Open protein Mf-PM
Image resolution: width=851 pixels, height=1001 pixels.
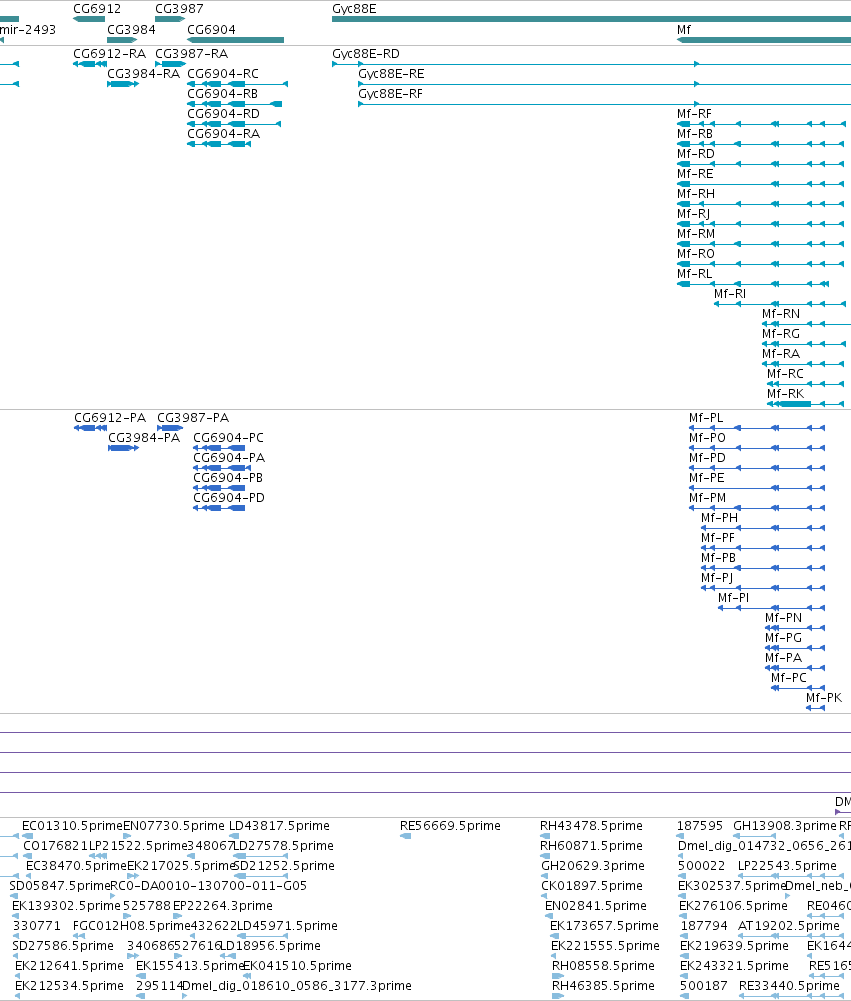[707, 498]
